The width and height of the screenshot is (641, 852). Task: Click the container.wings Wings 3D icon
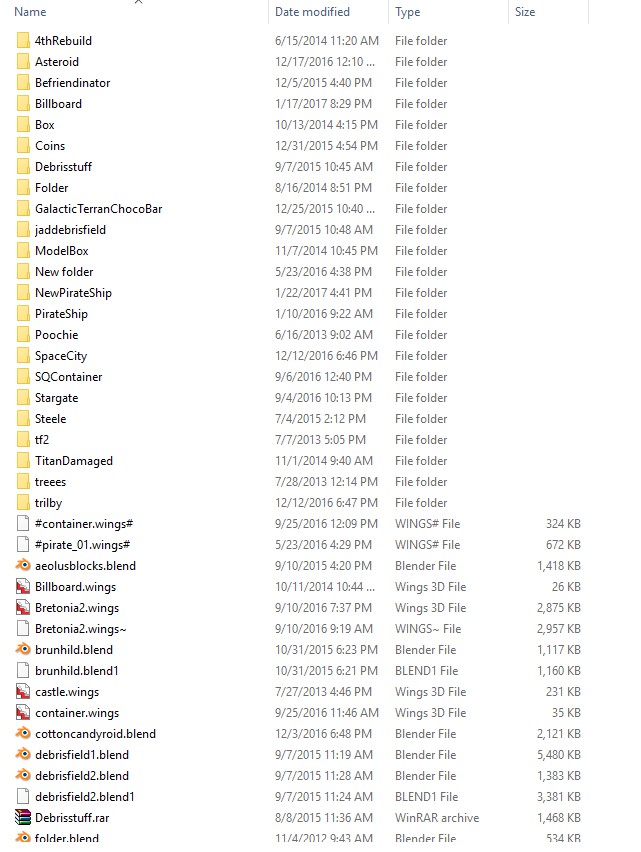point(23,713)
